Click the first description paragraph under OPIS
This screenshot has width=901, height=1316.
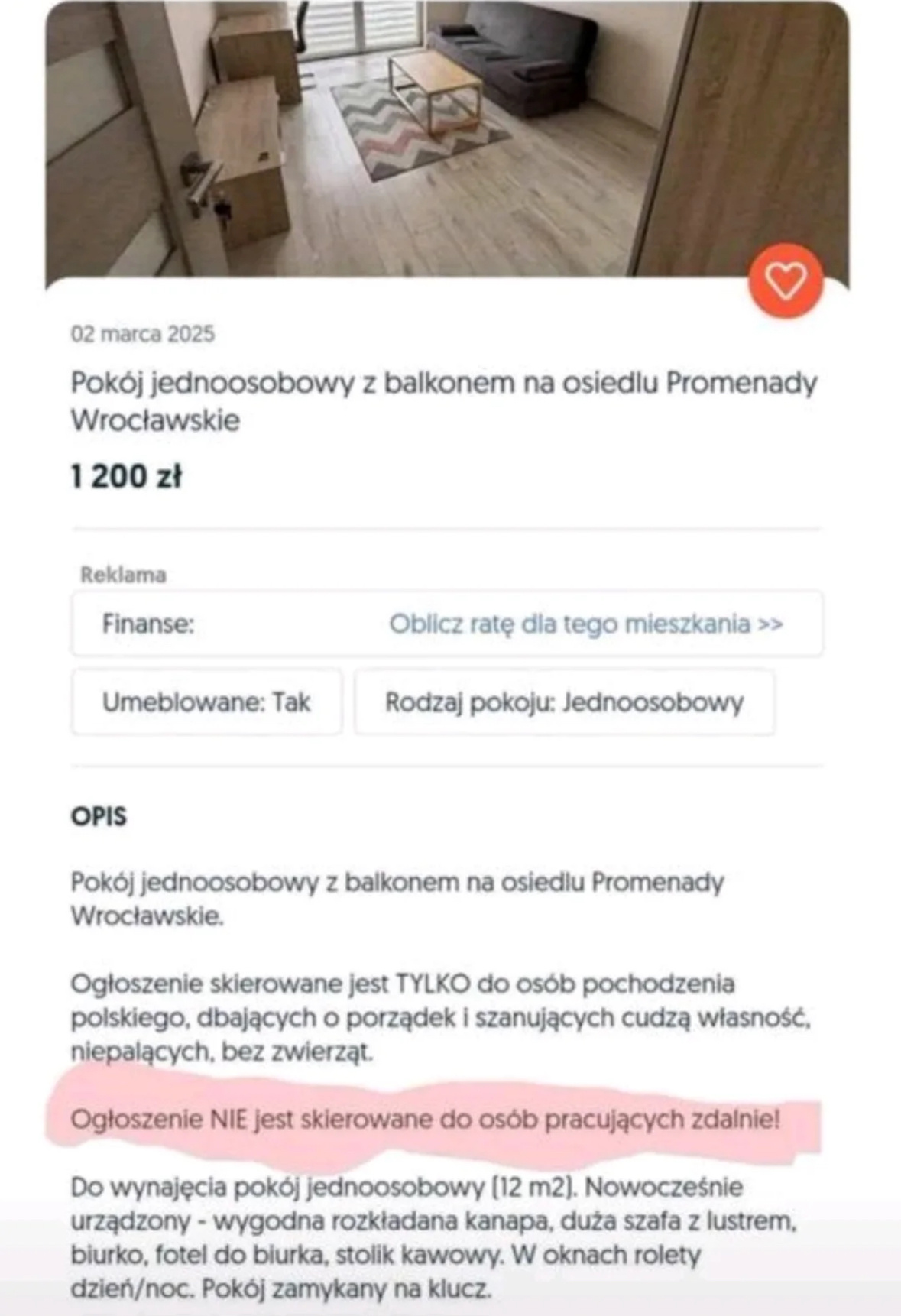(x=397, y=898)
